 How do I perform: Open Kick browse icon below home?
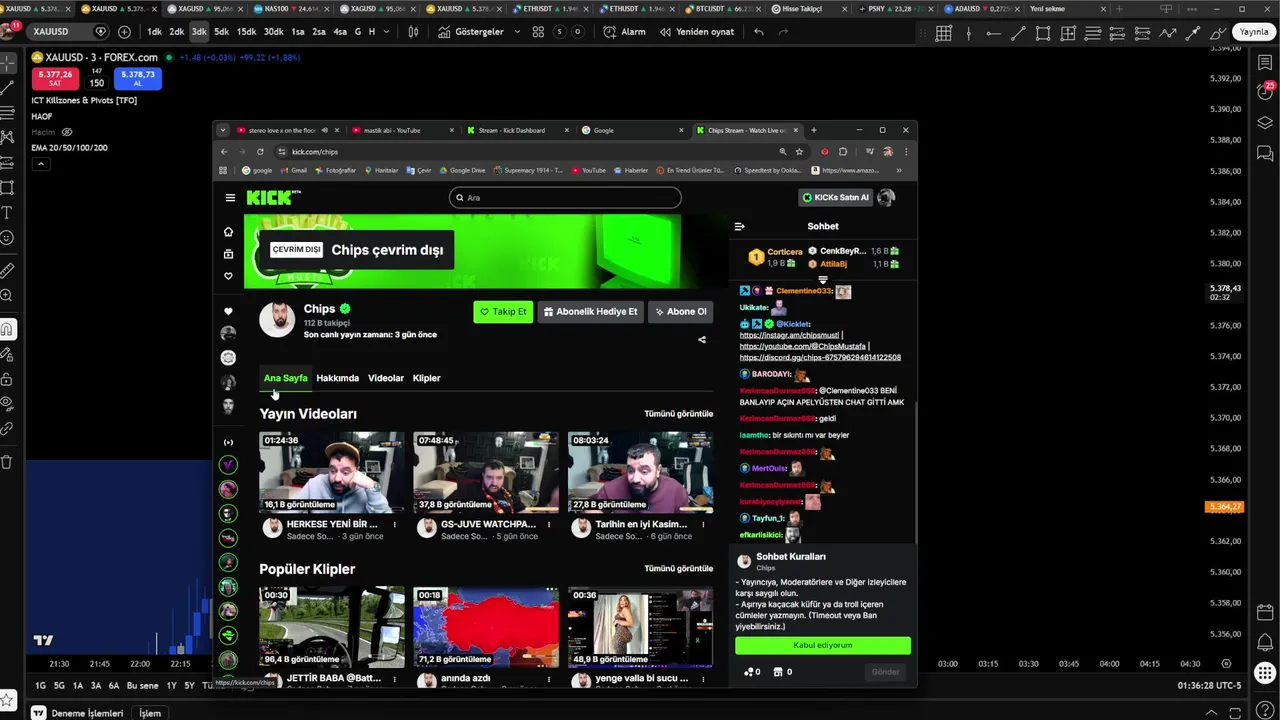[228, 254]
